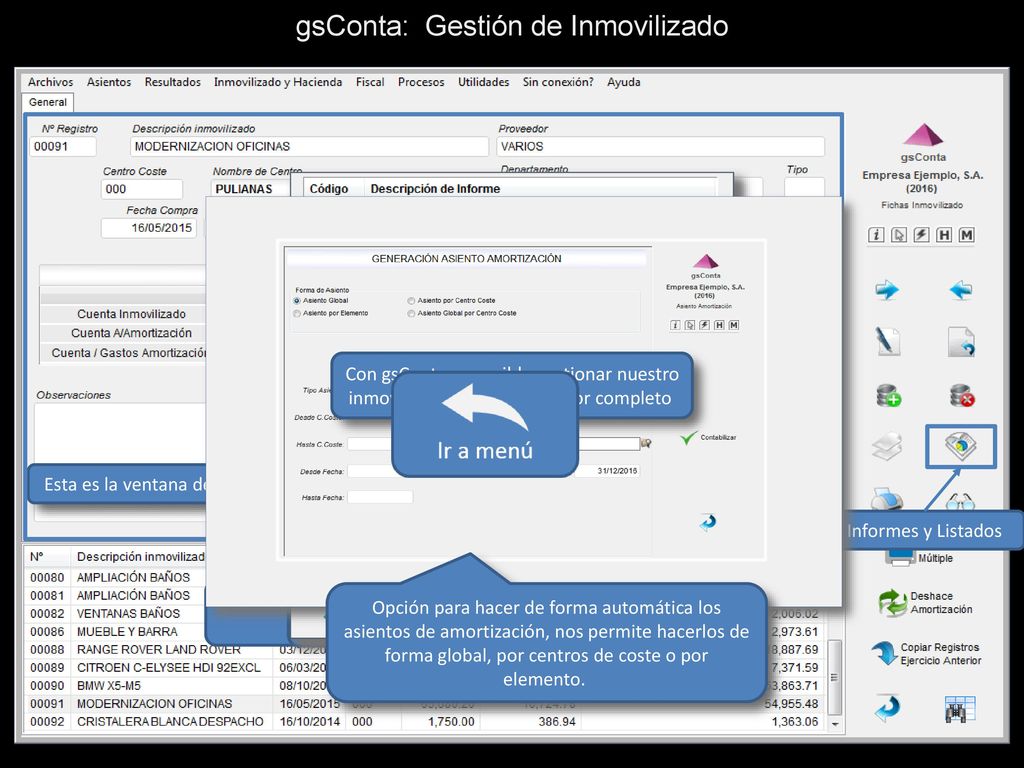This screenshot has width=1024, height=768.
Task: Click the records table vertical scrollbar thumb
Action: click(834, 678)
